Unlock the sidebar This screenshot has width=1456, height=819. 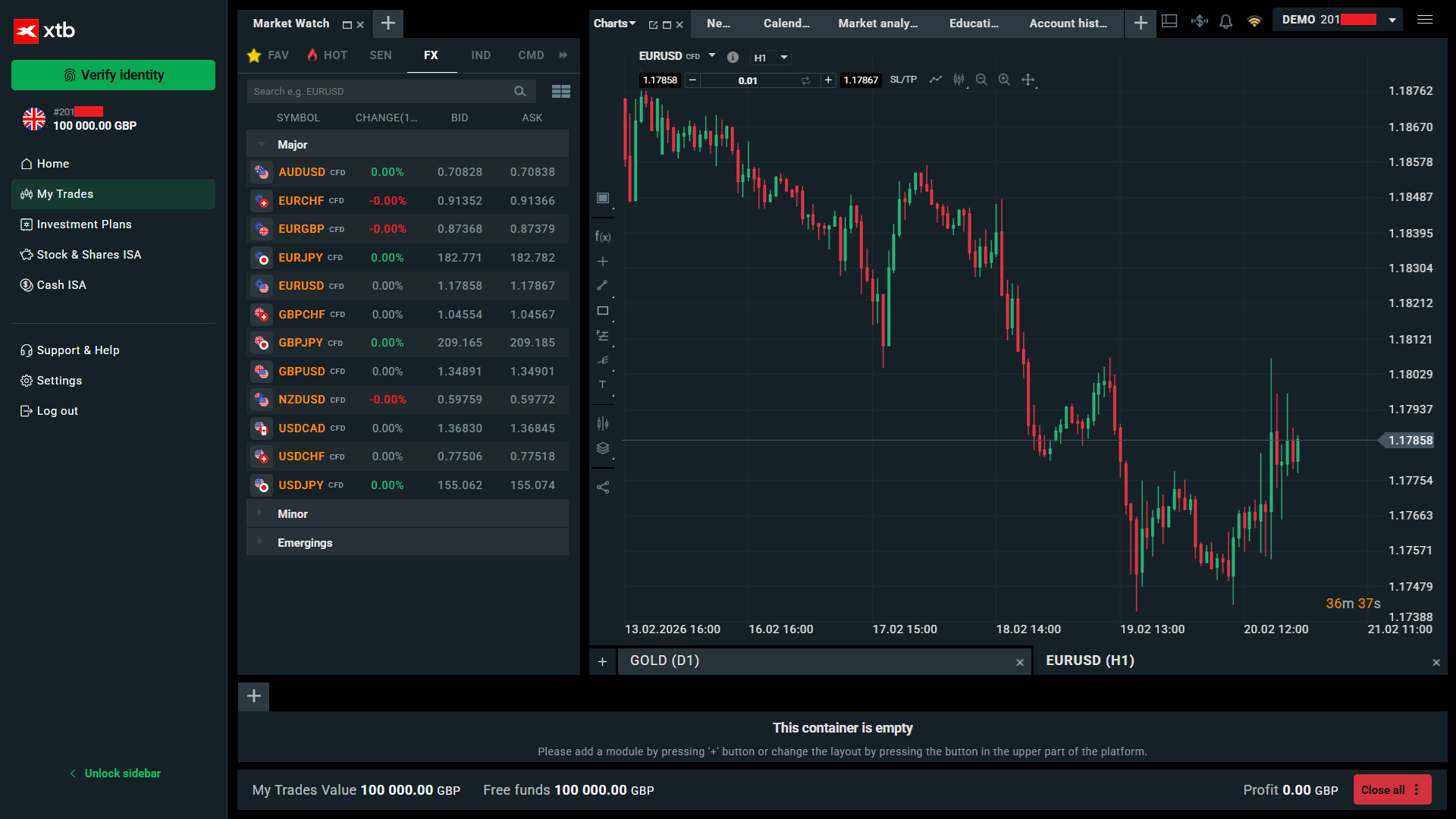pyautogui.click(x=115, y=773)
